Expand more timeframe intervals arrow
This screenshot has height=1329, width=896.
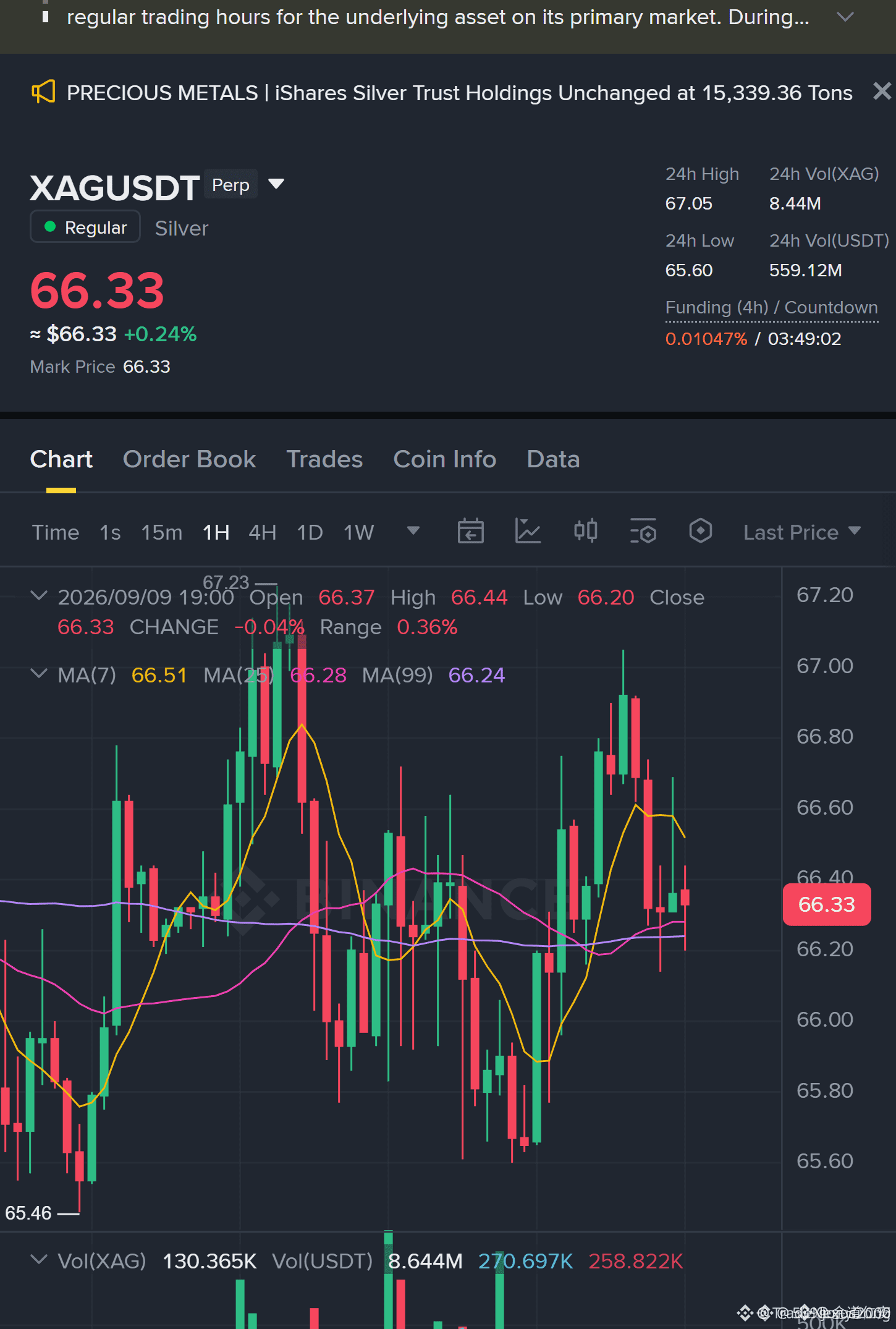[413, 531]
